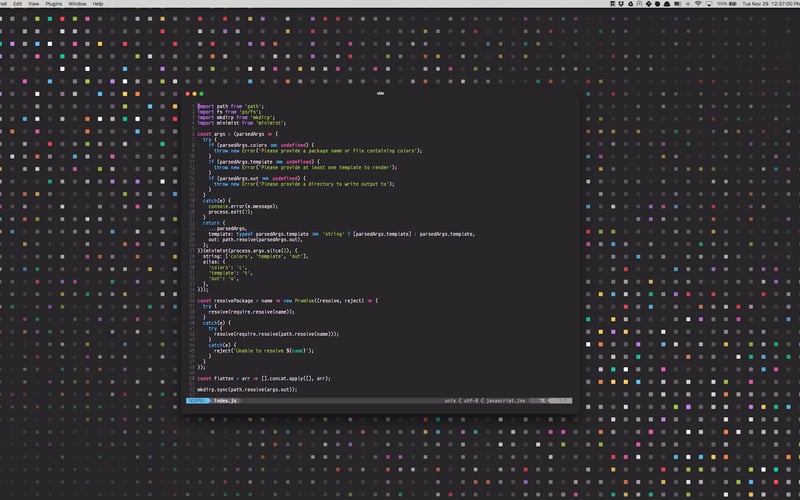The width and height of the screenshot is (800, 500).
Task: Click the line 'if (parsedArgs.out == undefined) {'
Action: pos(257,179)
